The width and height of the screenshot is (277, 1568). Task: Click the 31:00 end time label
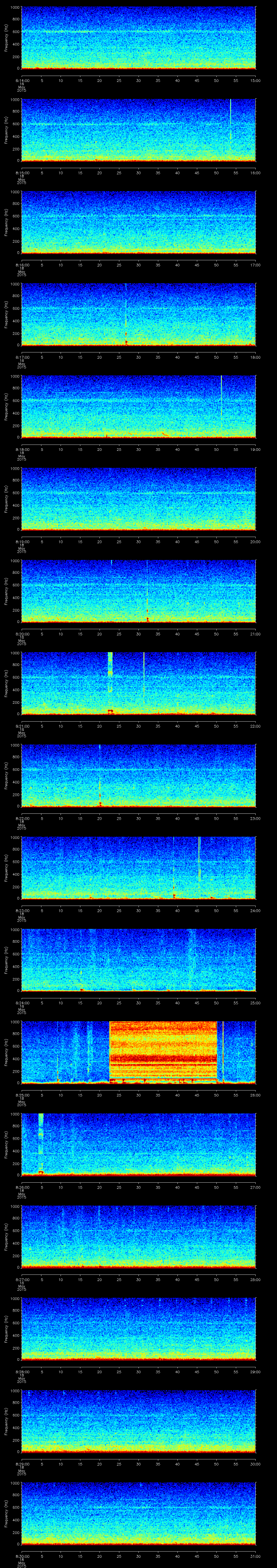[256, 1556]
